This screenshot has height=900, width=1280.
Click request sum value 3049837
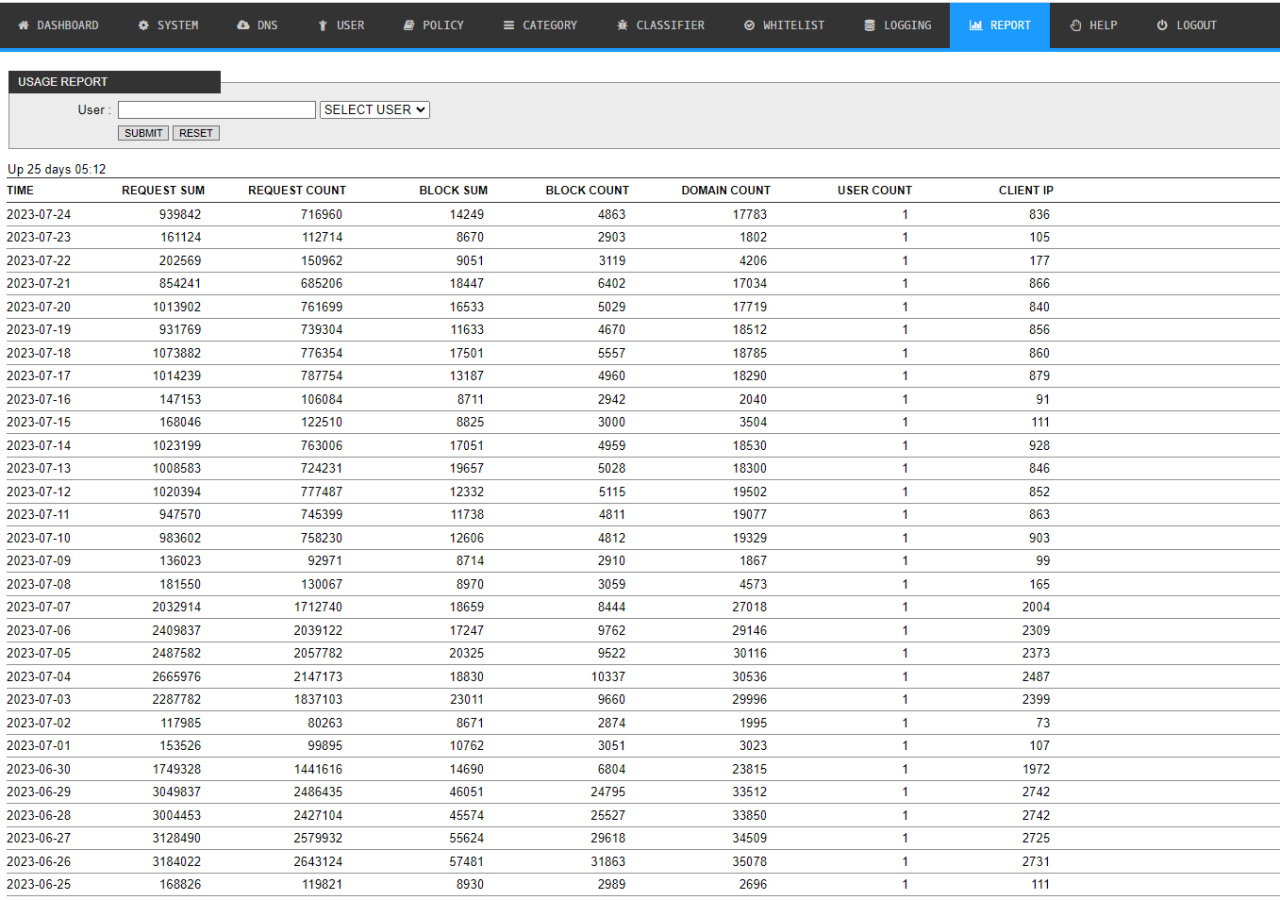tap(176, 792)
